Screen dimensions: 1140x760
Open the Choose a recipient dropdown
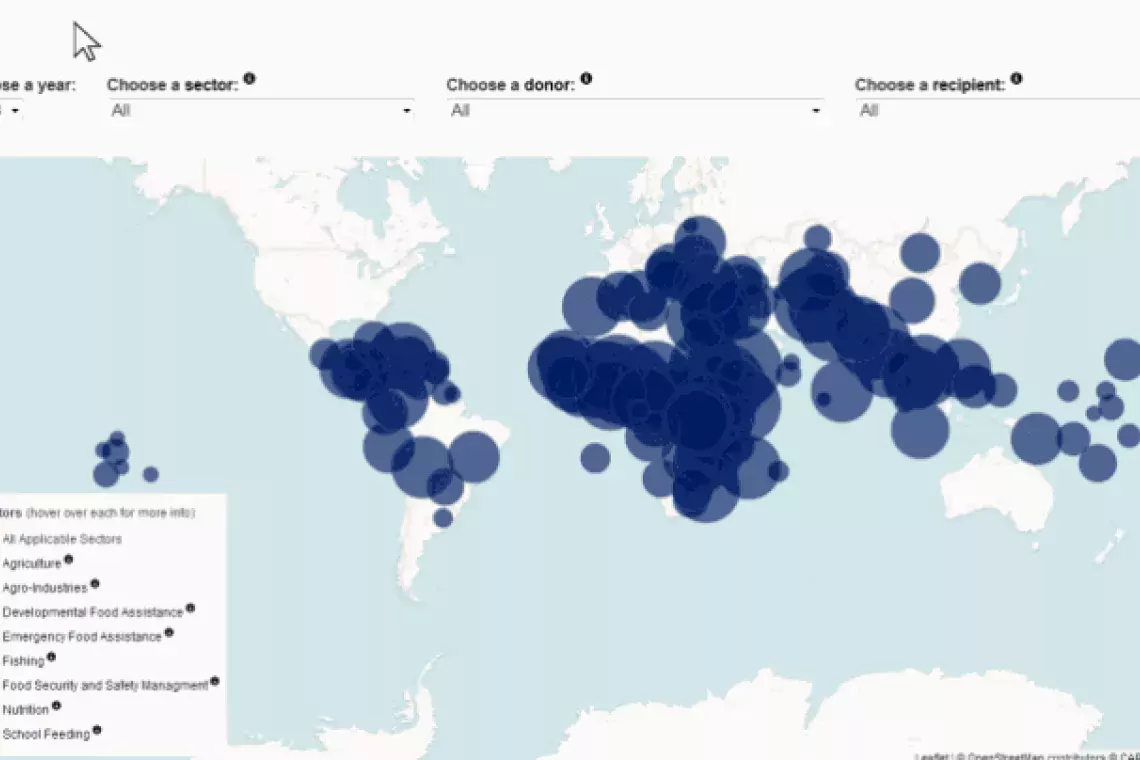995,111
